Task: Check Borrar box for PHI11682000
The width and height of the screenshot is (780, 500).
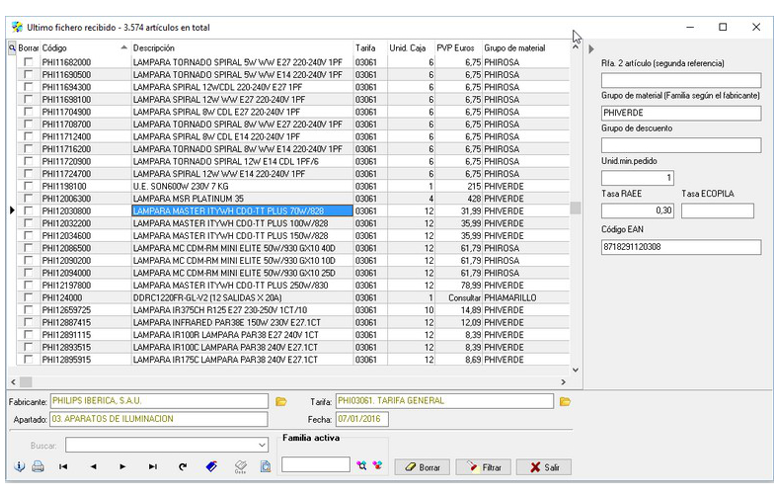Action: tap(28, 62)
